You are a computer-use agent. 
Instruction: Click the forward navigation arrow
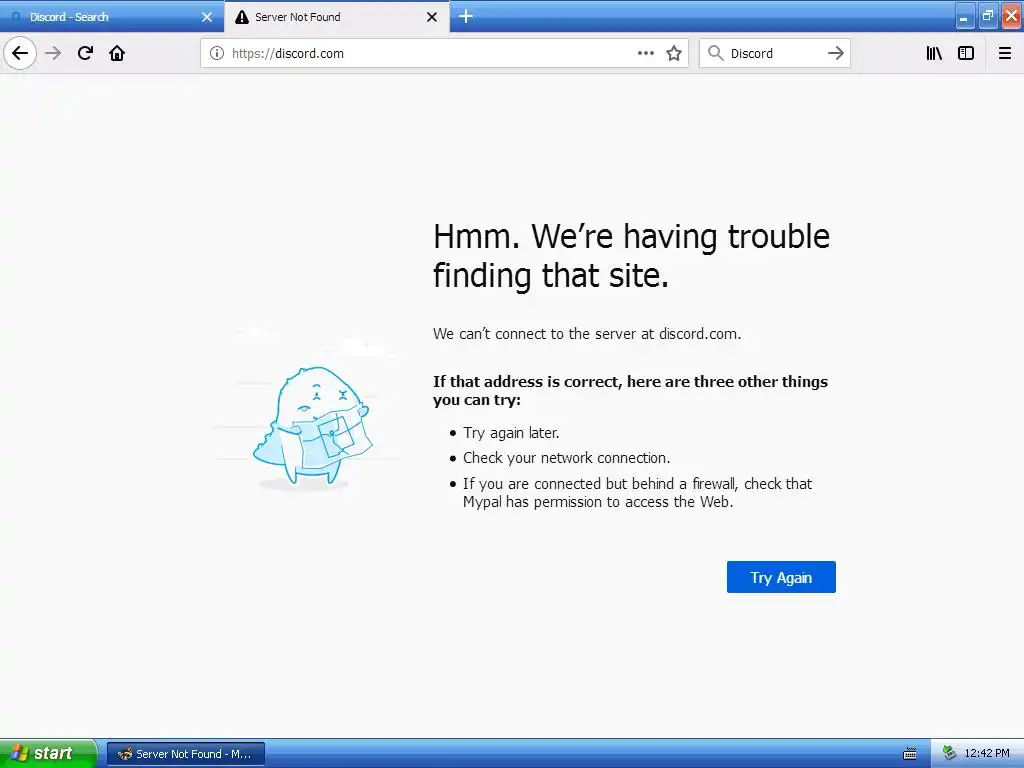point(53,53)
